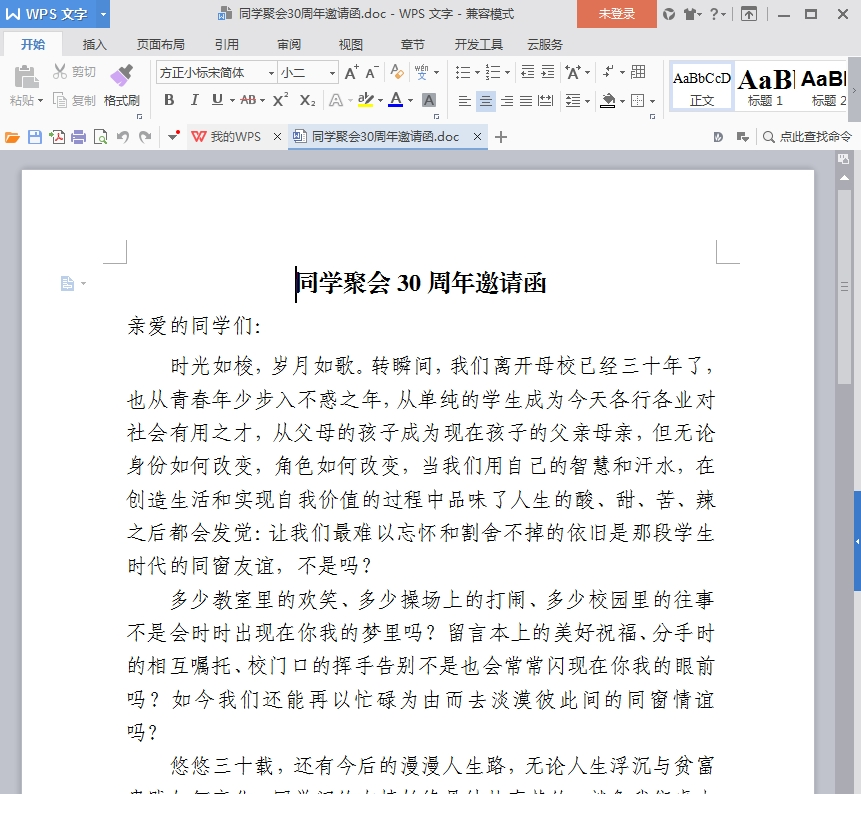
Task: Align text right
Action: (507, 101)
